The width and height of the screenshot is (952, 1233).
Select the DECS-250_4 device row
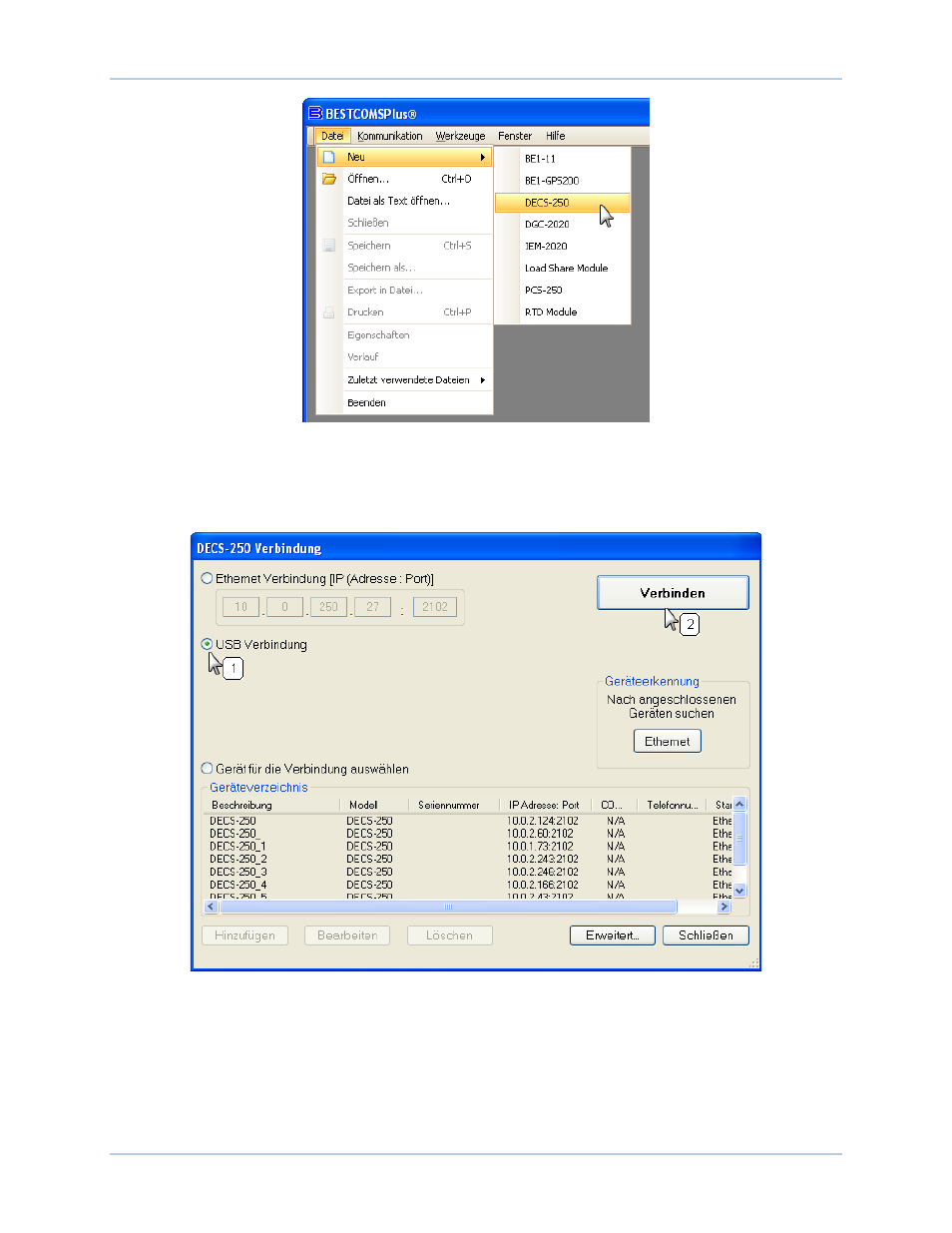[x=468, y=886]
